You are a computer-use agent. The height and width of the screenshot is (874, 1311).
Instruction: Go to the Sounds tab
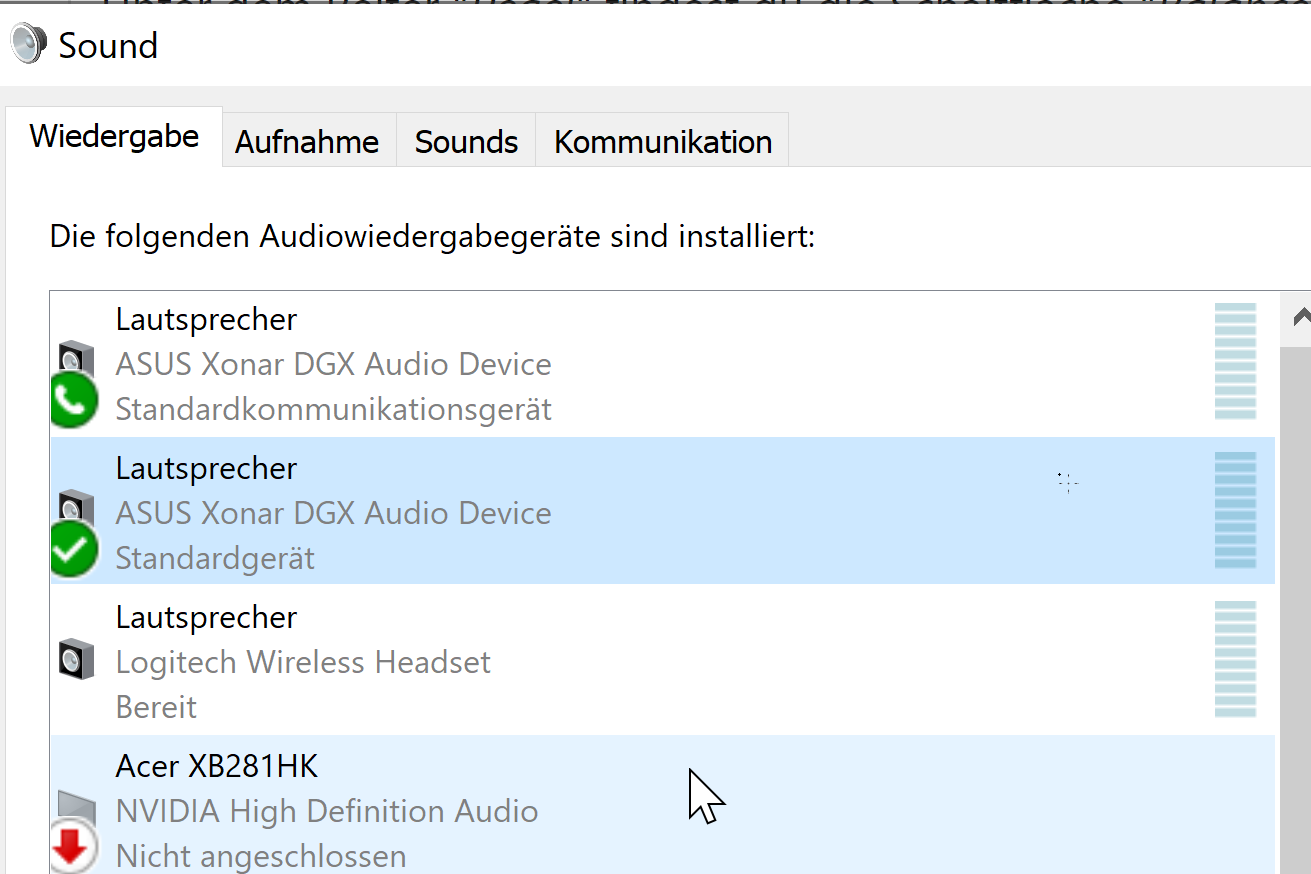coord(466,142)
